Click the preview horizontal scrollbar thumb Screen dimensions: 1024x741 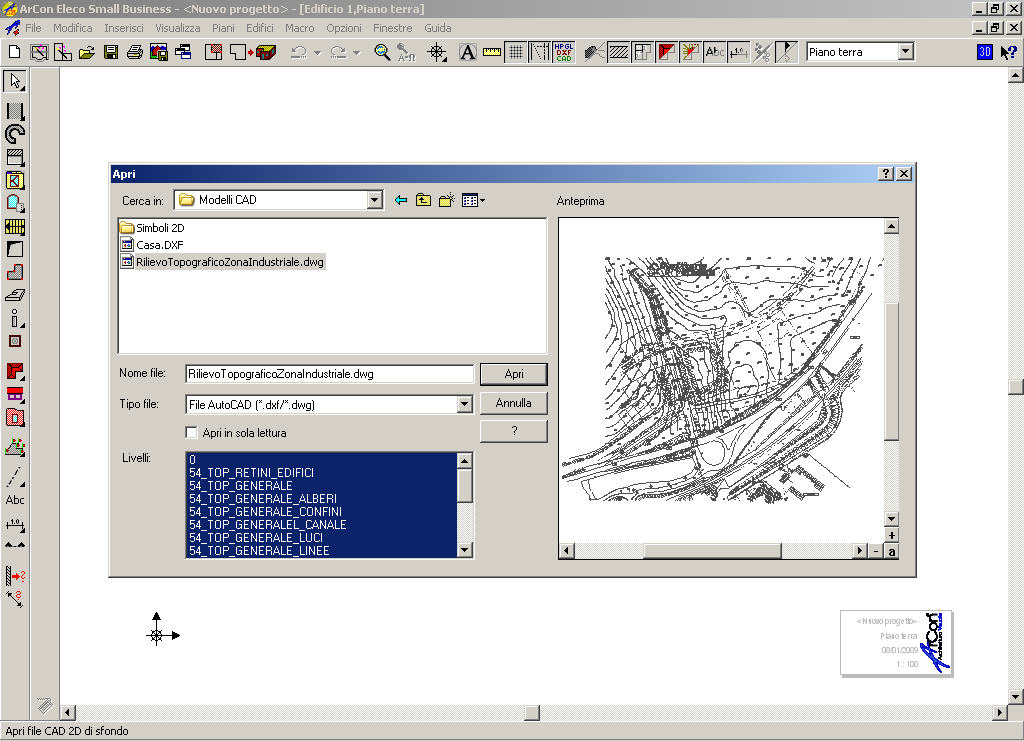pos(712,551)
